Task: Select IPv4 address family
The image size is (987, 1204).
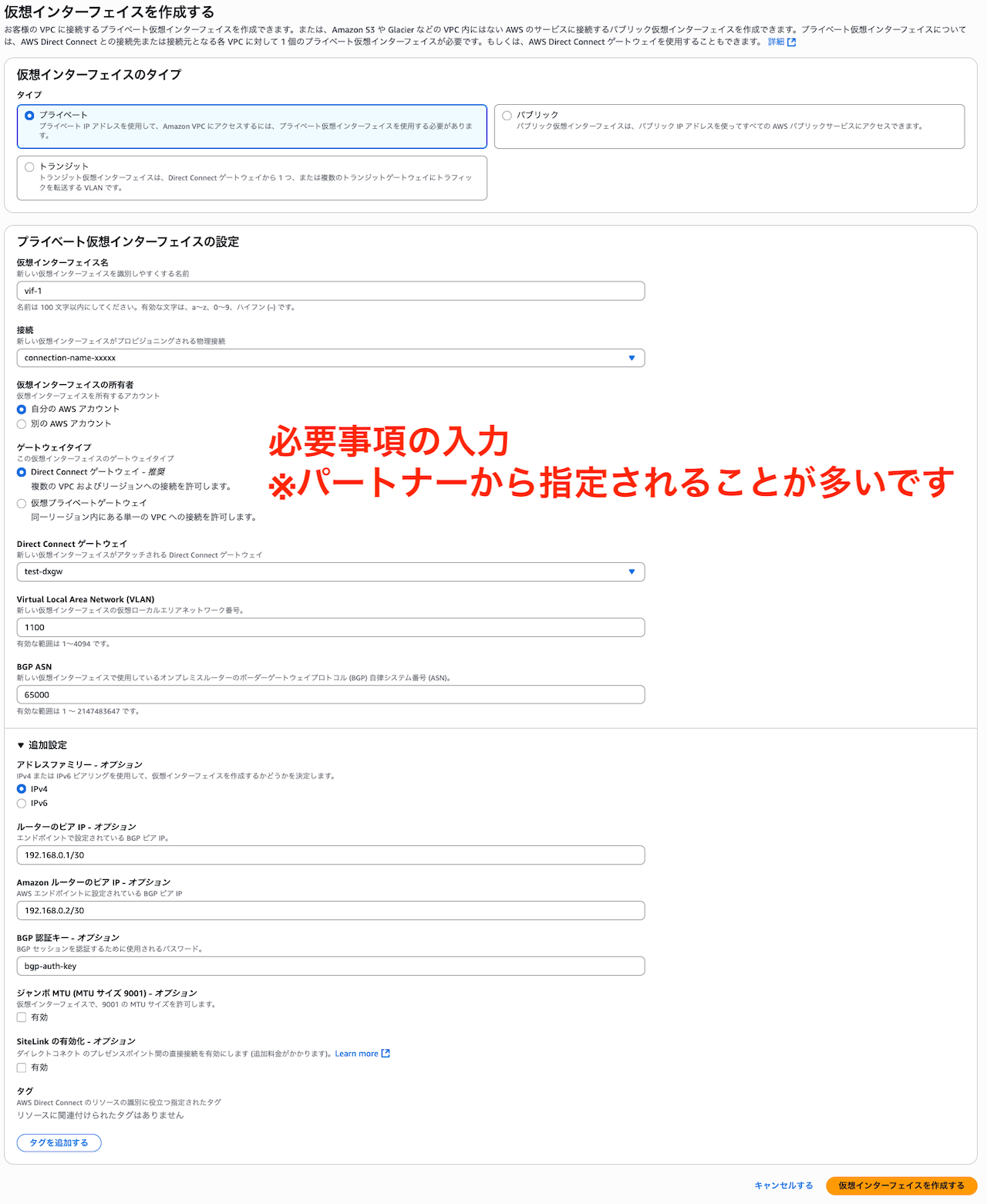Action: (x=22, y=789)
